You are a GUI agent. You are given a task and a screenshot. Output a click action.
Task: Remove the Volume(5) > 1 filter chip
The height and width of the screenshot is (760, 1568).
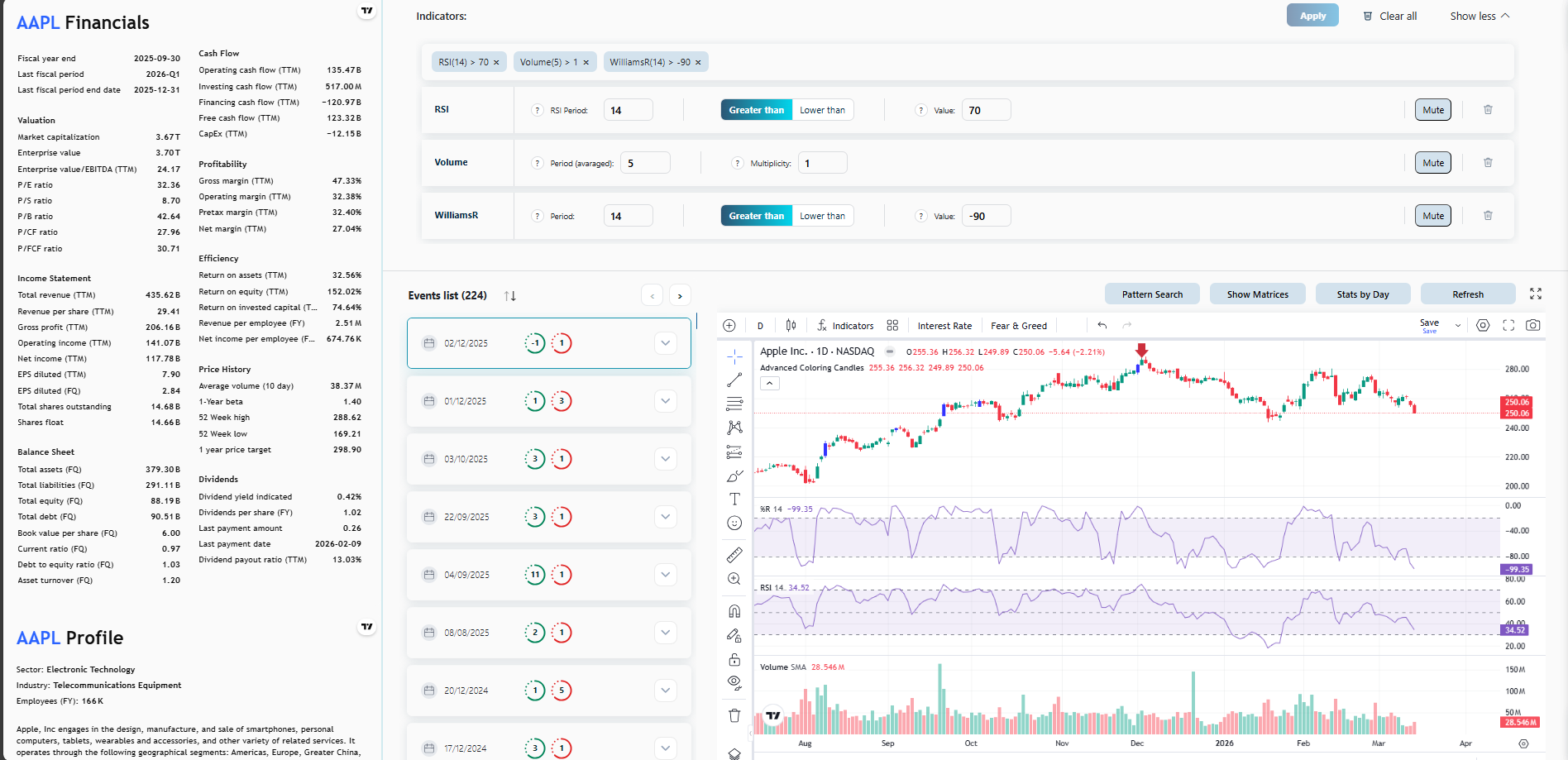click(586, 62)
